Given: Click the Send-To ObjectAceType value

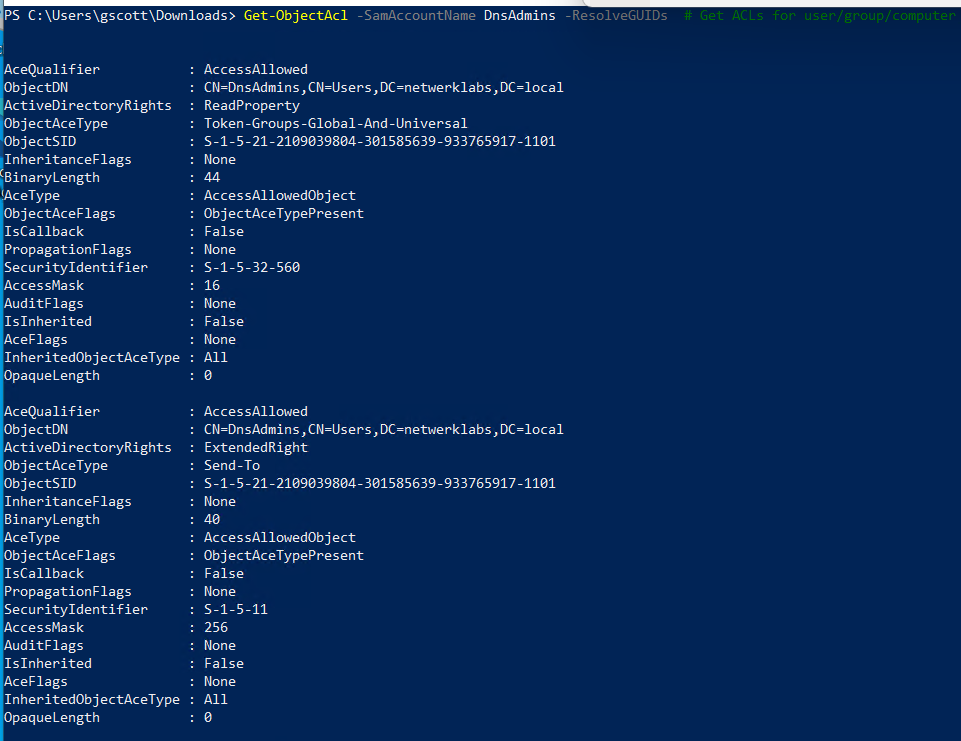Looking at the screenshot, I should click(x=232, y=465).
